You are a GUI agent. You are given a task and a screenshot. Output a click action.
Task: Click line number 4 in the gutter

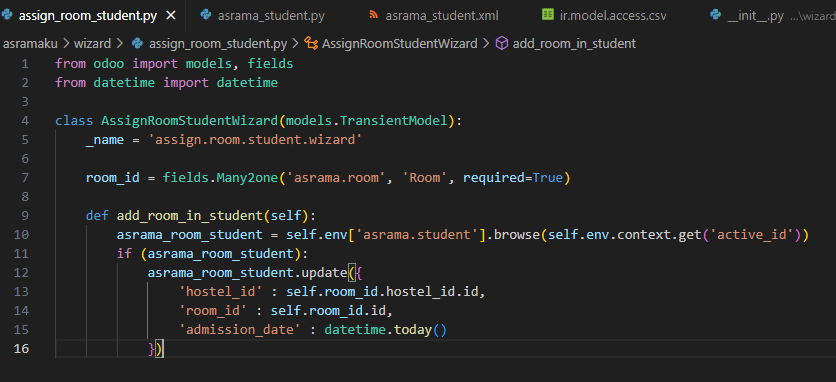point(26,121)
